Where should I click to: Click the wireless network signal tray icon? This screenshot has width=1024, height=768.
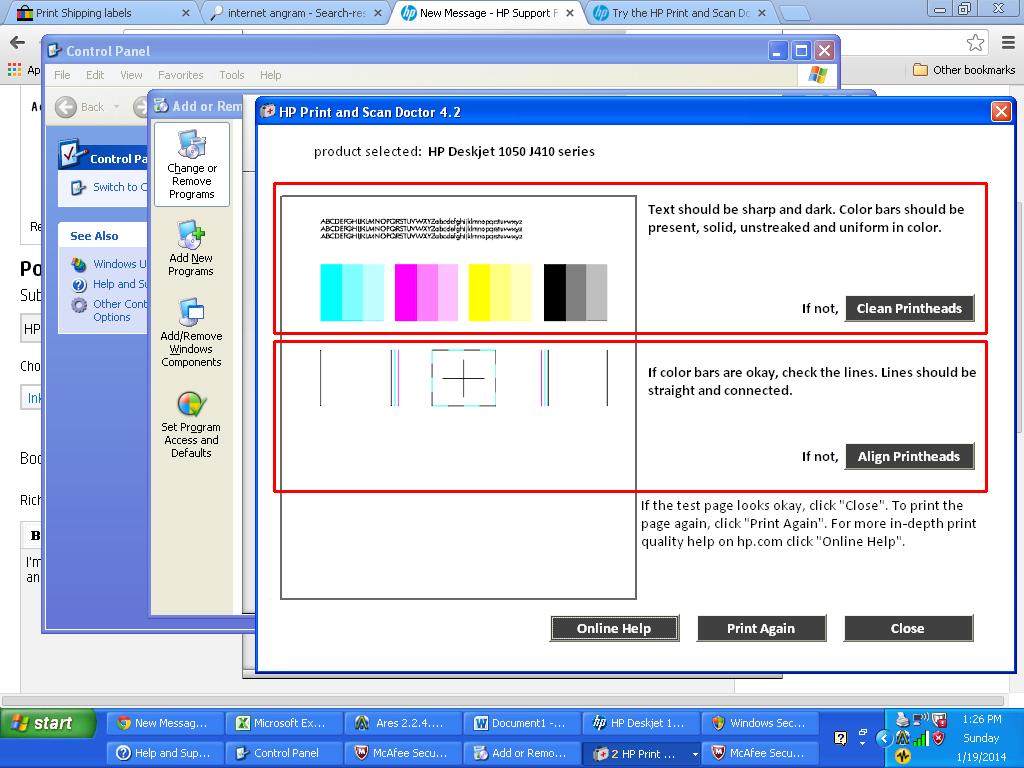(x=921, y=738)
